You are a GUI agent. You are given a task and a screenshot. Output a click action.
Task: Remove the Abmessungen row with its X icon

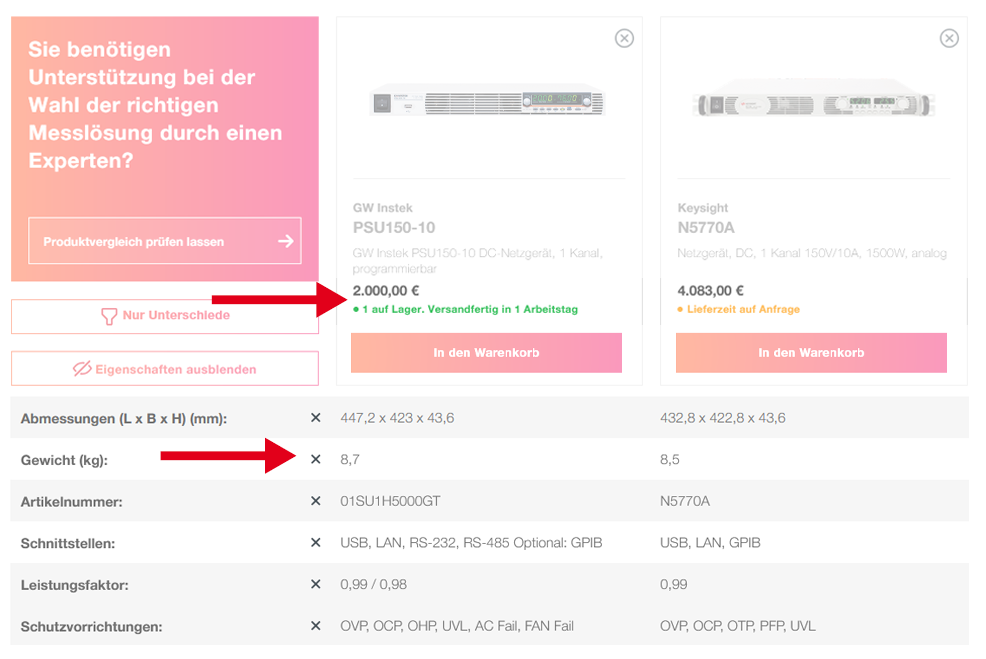point(316,418)
